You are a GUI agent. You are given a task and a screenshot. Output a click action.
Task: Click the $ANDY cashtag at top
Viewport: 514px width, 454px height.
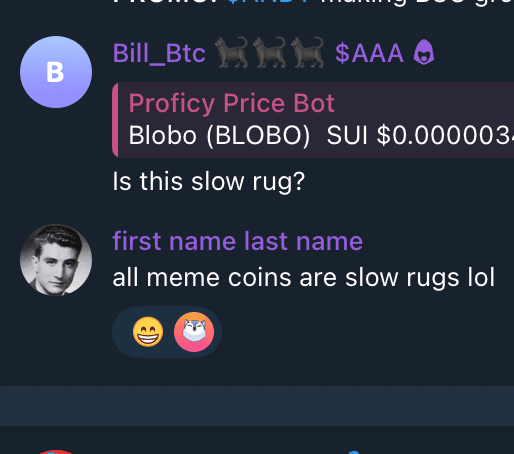(272, 2)
